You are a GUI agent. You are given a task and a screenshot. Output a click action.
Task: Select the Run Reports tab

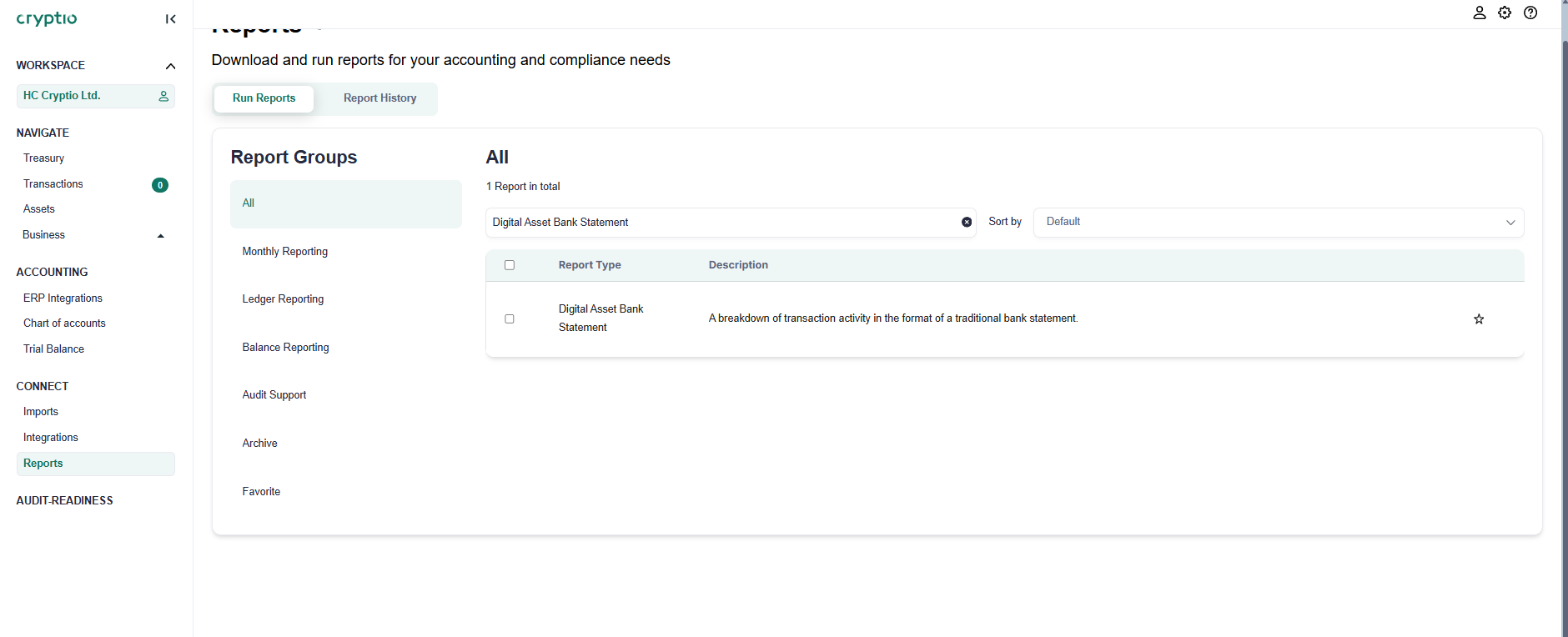(264, 98)
